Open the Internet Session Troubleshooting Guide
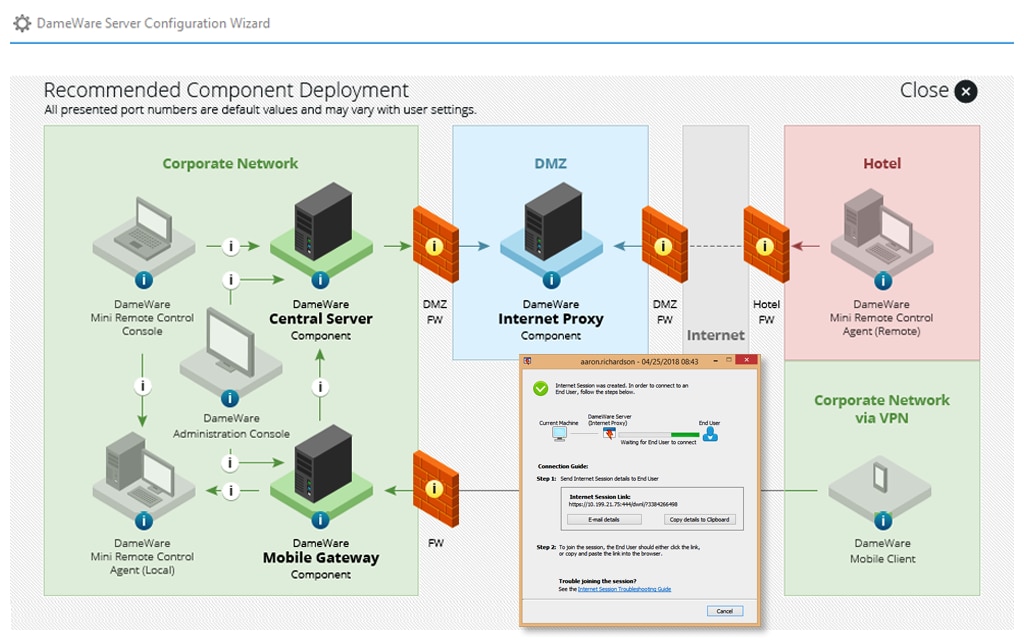The width and height of the screenshot is (1024, 640). tap(625, 590)
